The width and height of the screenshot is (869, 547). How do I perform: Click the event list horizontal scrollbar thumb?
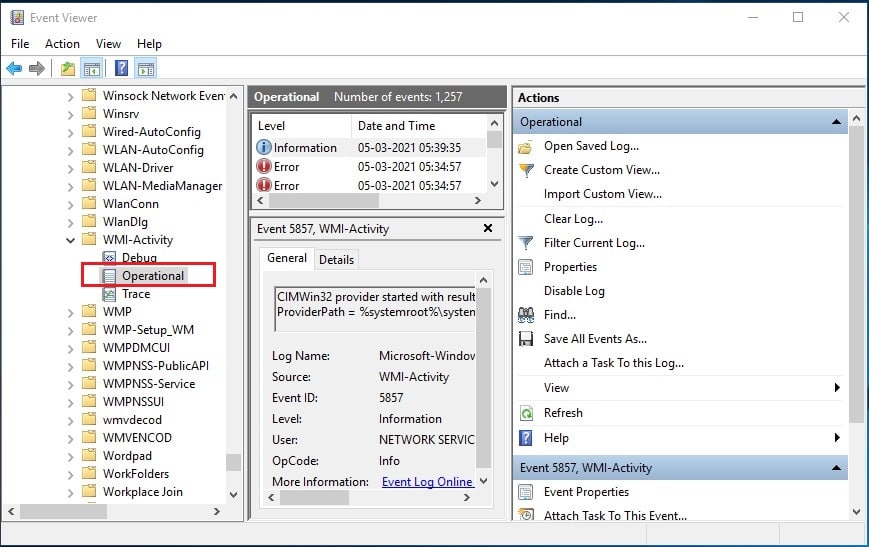(x=324, y=201)
